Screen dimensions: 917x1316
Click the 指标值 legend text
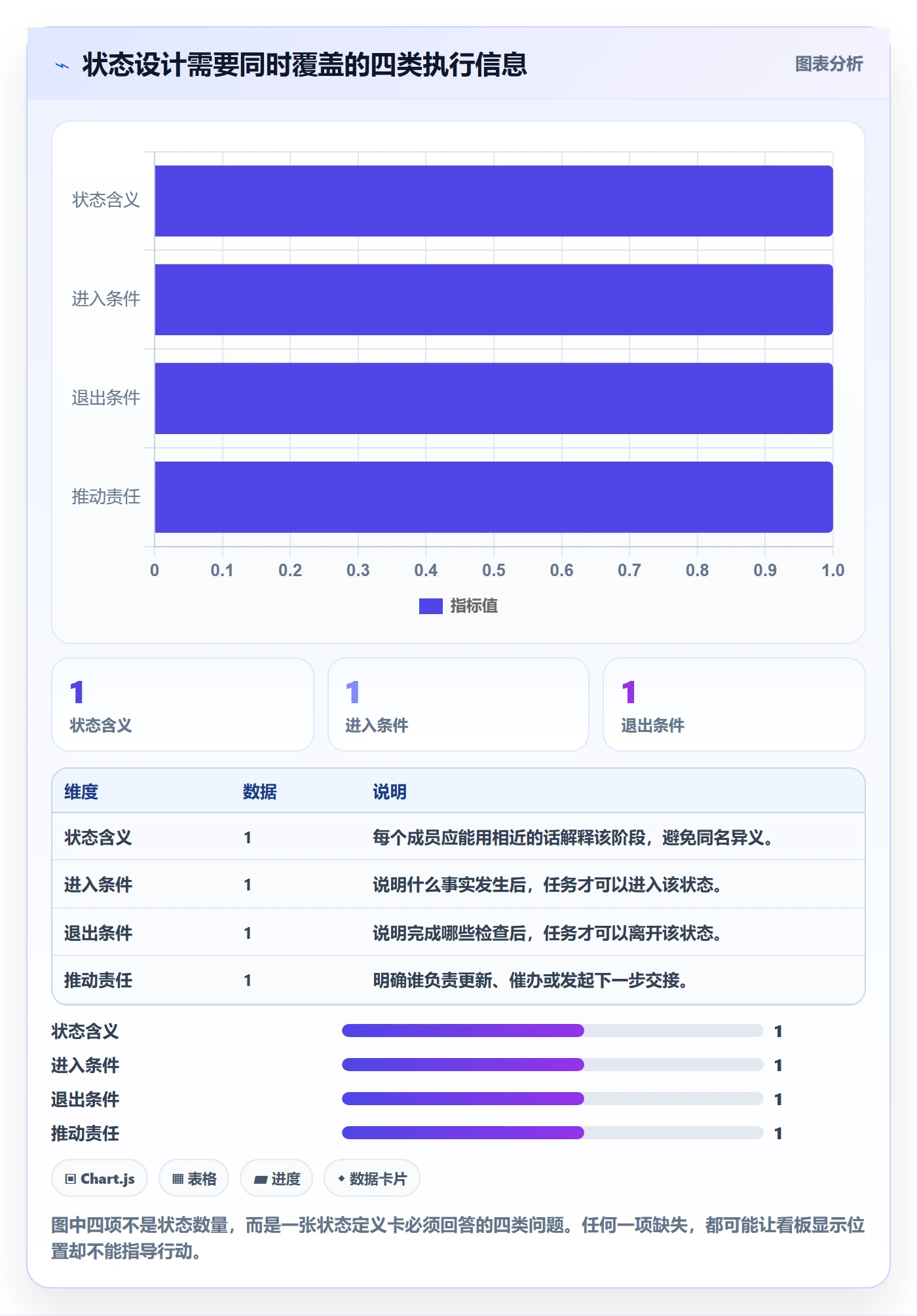coord(474,606)
